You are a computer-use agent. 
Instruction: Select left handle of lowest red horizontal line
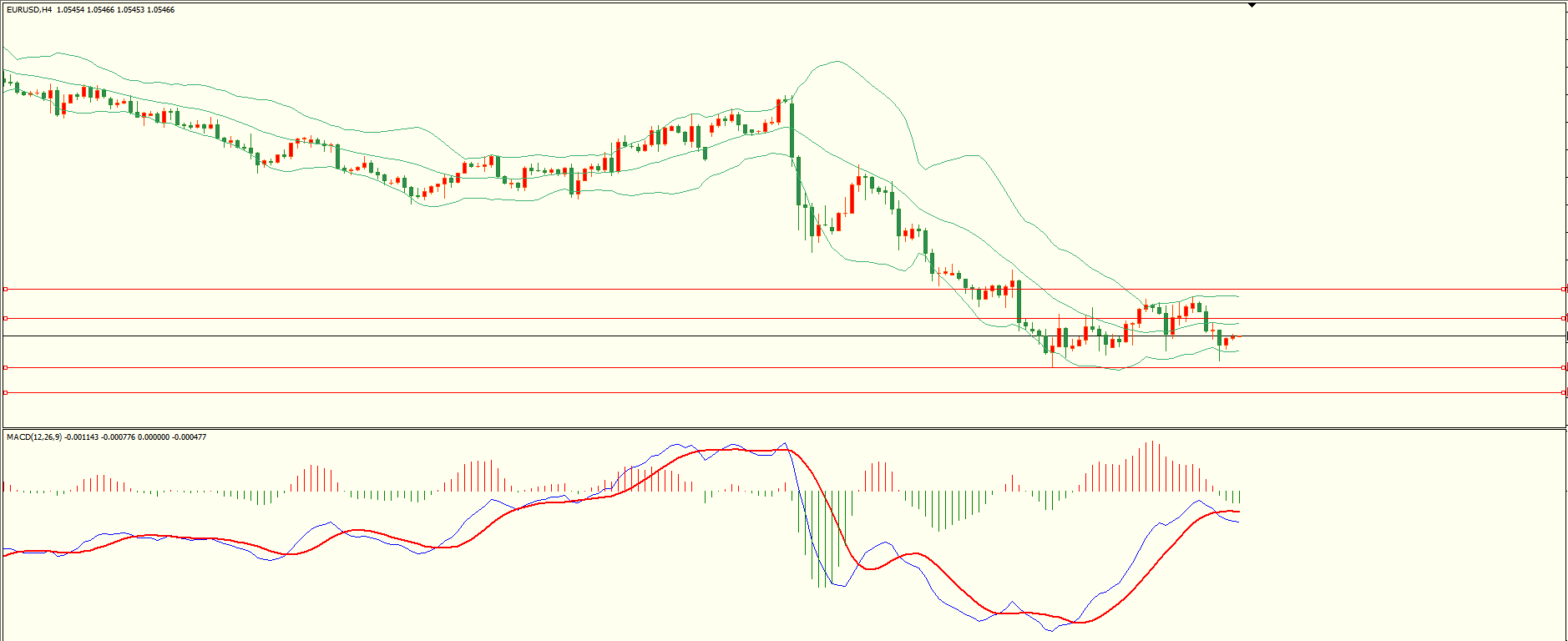5,392
